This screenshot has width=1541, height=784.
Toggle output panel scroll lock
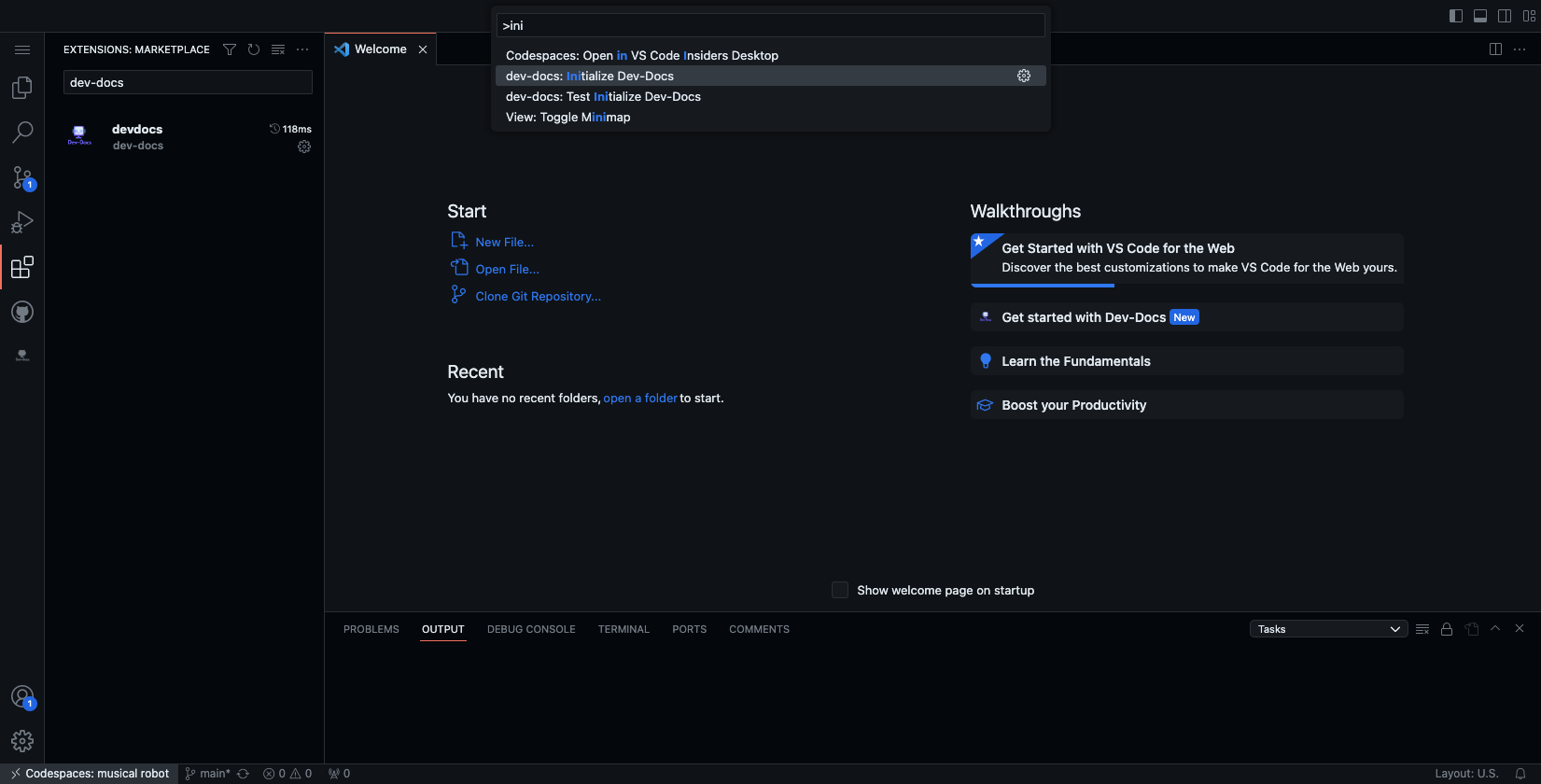point(1447,629)
